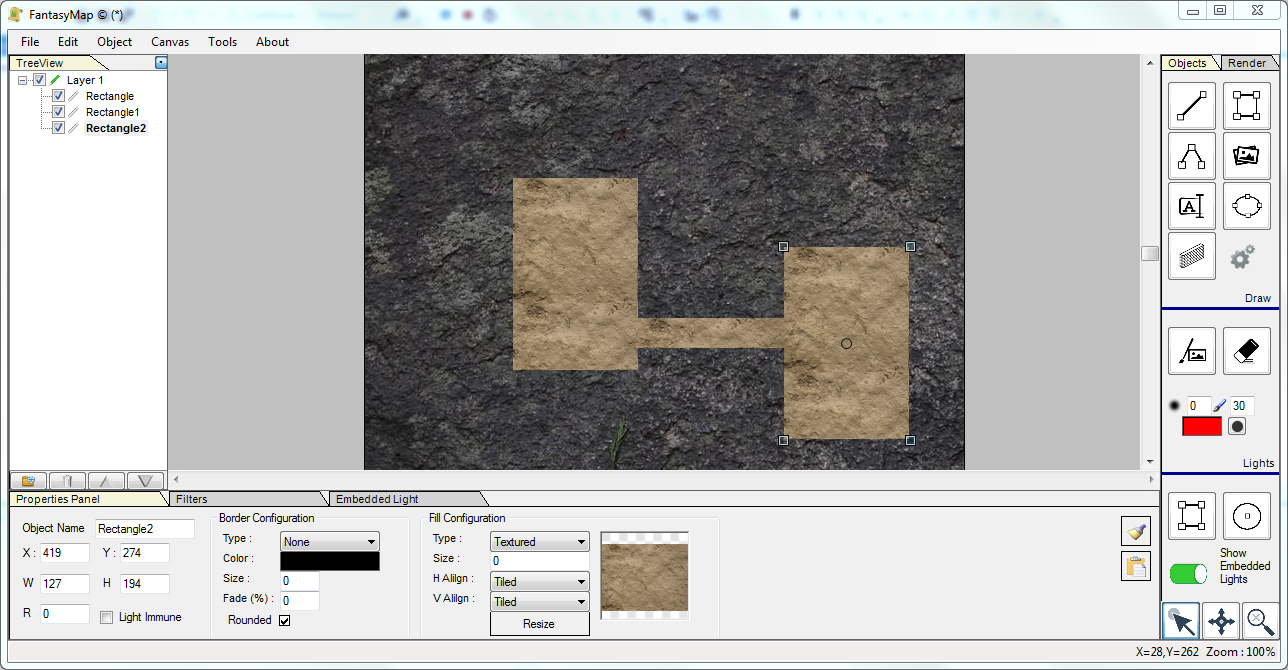Viewport: 1288px width, 670px height.
Task: Open the About menu
Action: (x=272, y=42)
